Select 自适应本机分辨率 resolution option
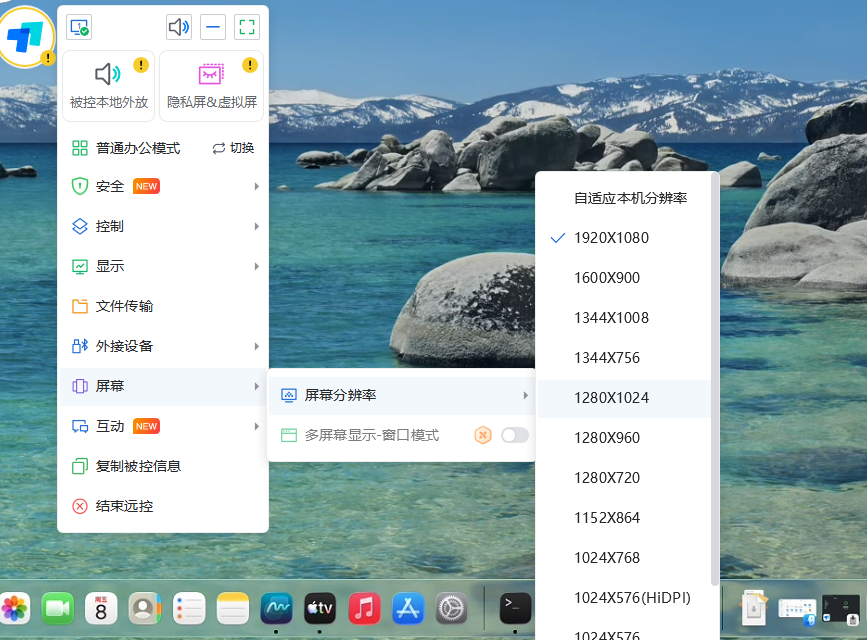Screen dimensions: 867x640 [x=624, y=198]
